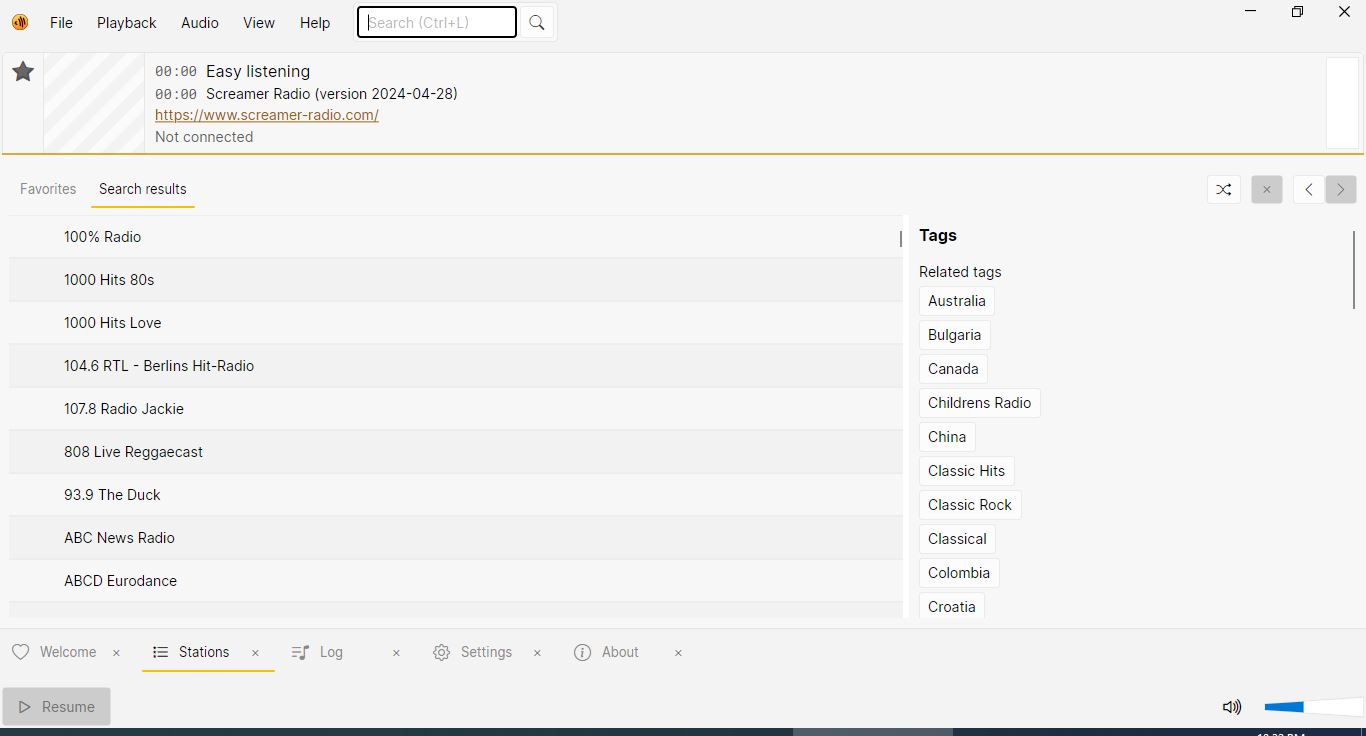1366x736 pixels.
Task: Click the gear icon on Settings tab
Action: pos(441,652)
